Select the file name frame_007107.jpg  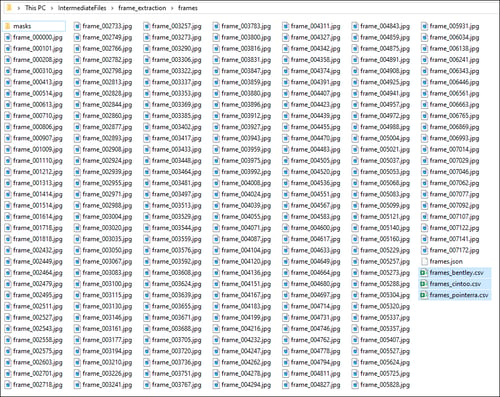454,217
